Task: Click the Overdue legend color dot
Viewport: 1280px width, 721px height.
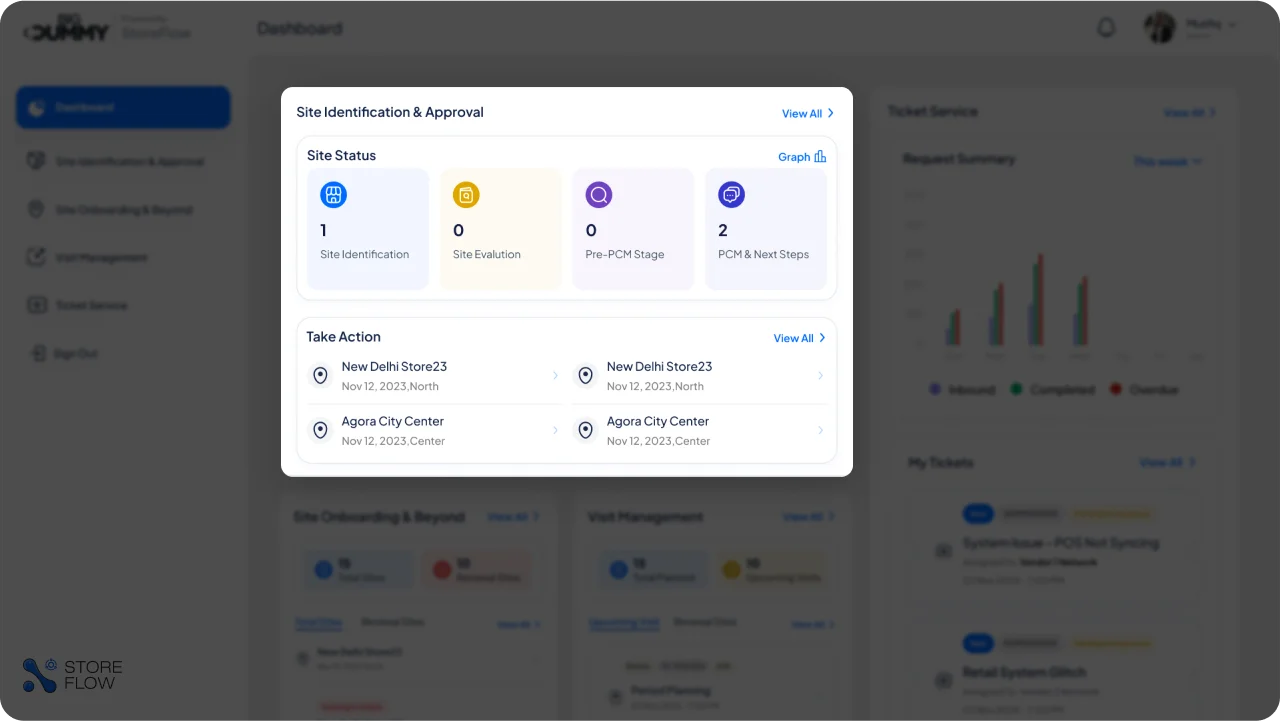Action: (x=1115, y=389)
